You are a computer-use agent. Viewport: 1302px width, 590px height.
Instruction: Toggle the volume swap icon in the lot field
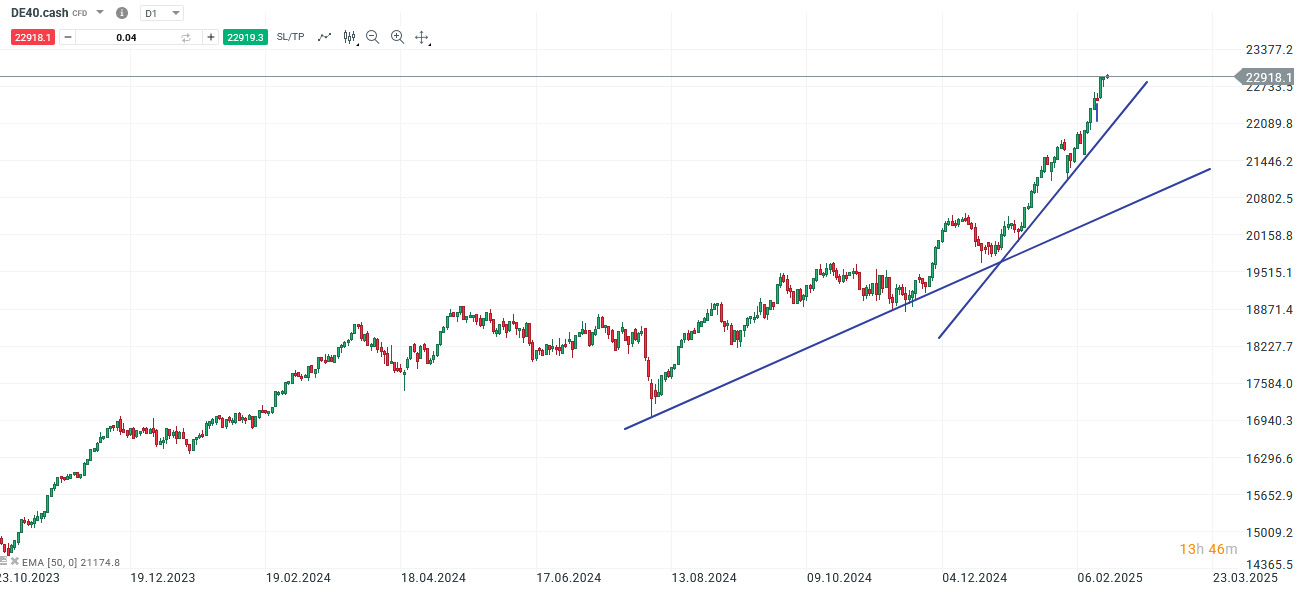pyautogui.click(x=186, y=37)
